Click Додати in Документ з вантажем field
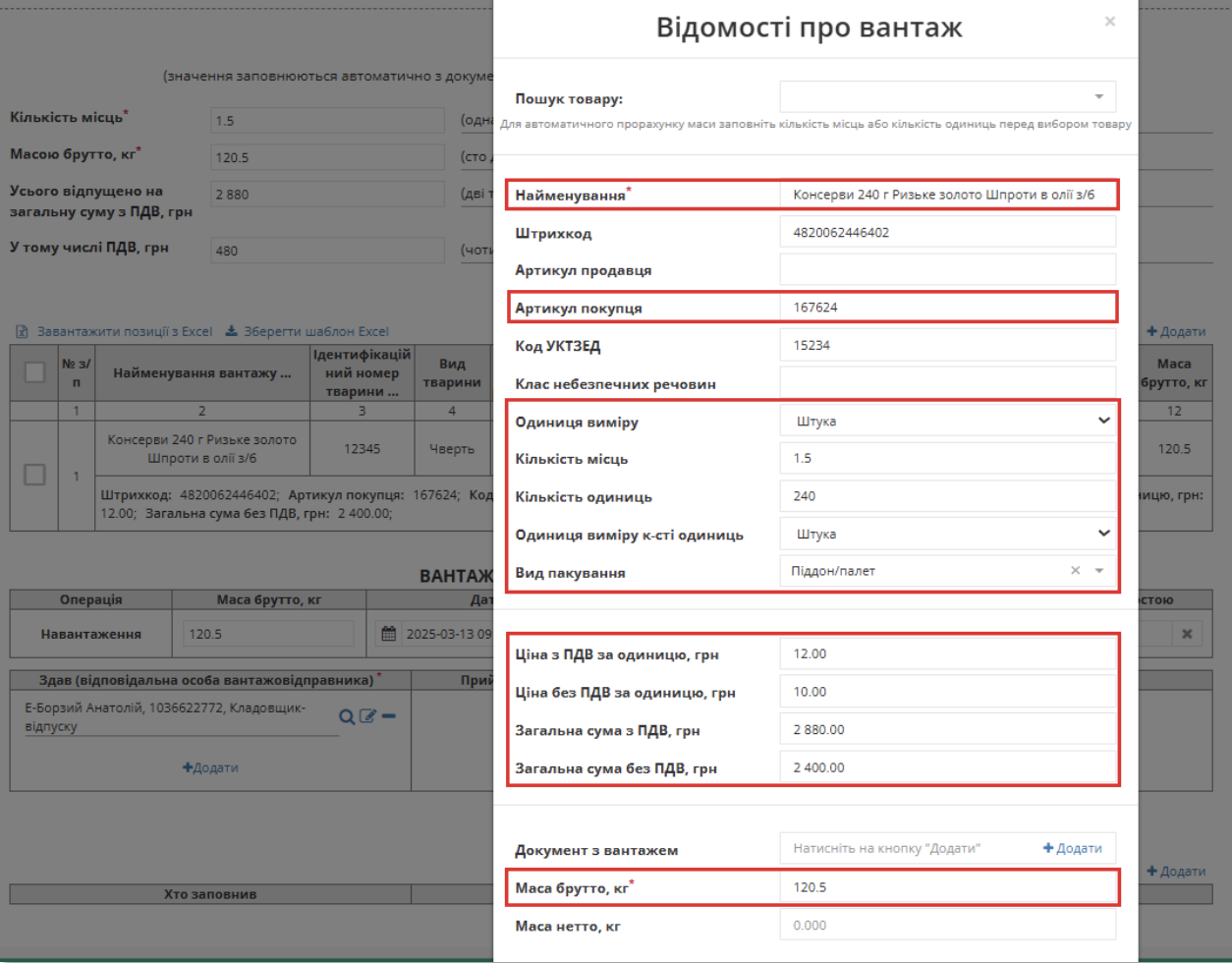Image resolution: width=1232 pixels, height=963 pixels. (x=1073, y=848)
